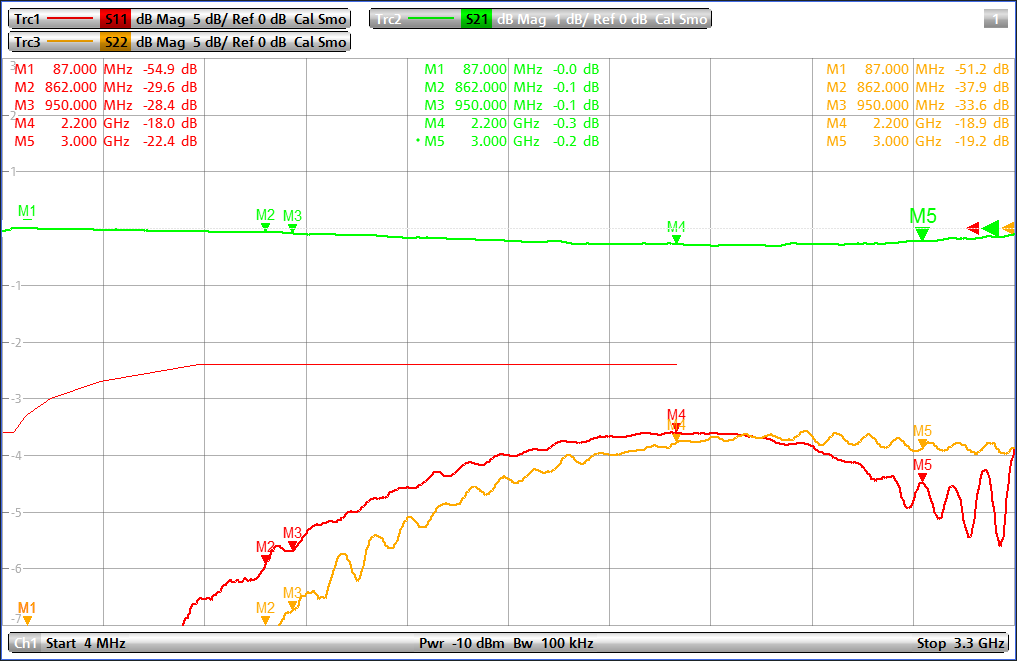Click the Start 4 MHz frequency field
This screenshot has width=1017, height=661.
click(86, 643)
